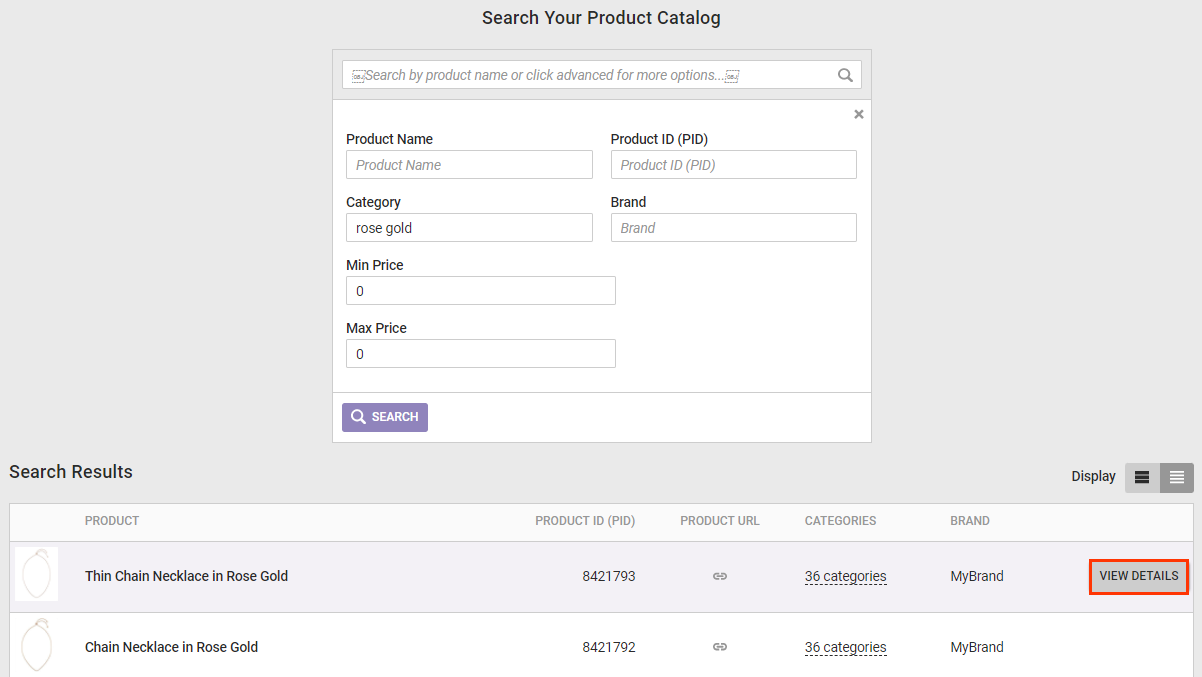Open product URL link for Thin Chain Necklace

tap(719, 576)
